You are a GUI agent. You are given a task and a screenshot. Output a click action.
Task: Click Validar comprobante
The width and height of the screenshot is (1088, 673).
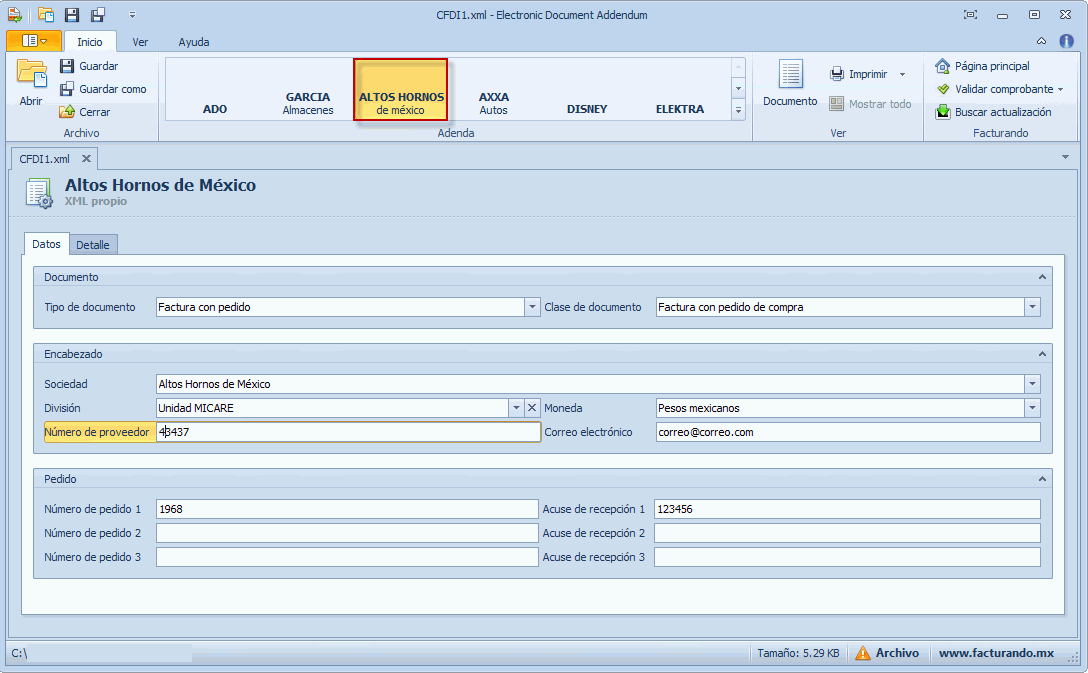click(x=995, y=89)
